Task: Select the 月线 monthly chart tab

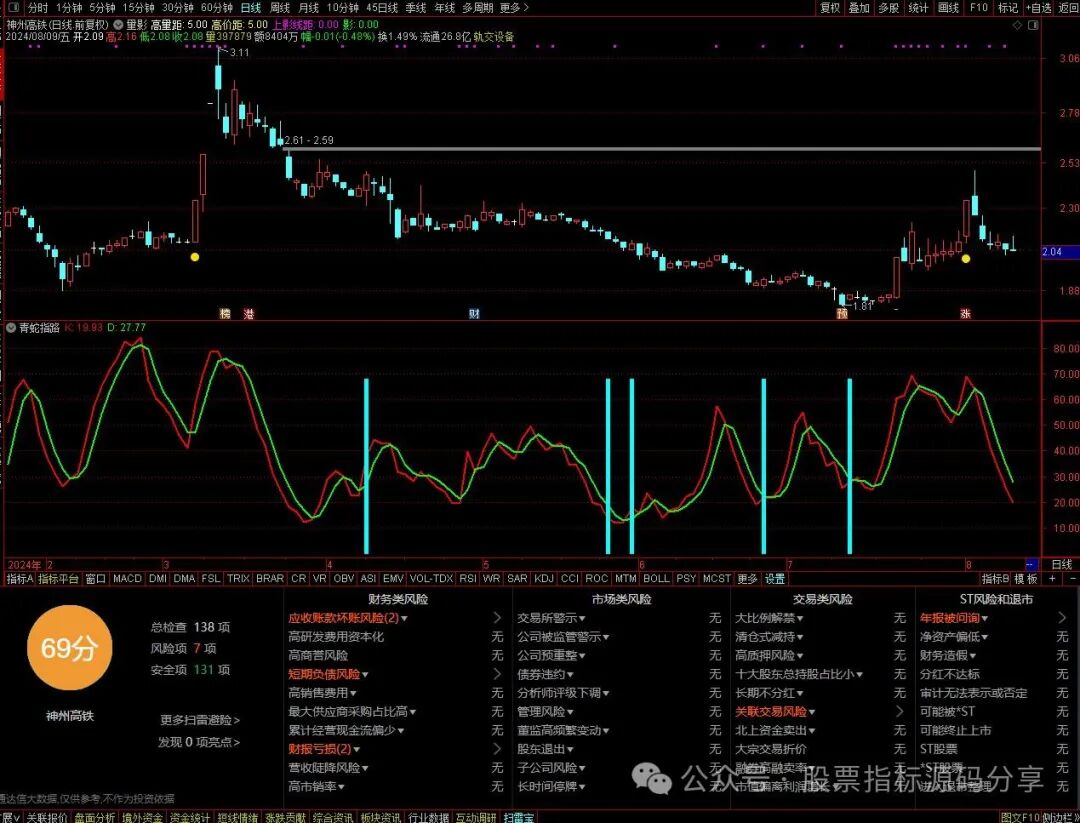Action: click(309, 8)
